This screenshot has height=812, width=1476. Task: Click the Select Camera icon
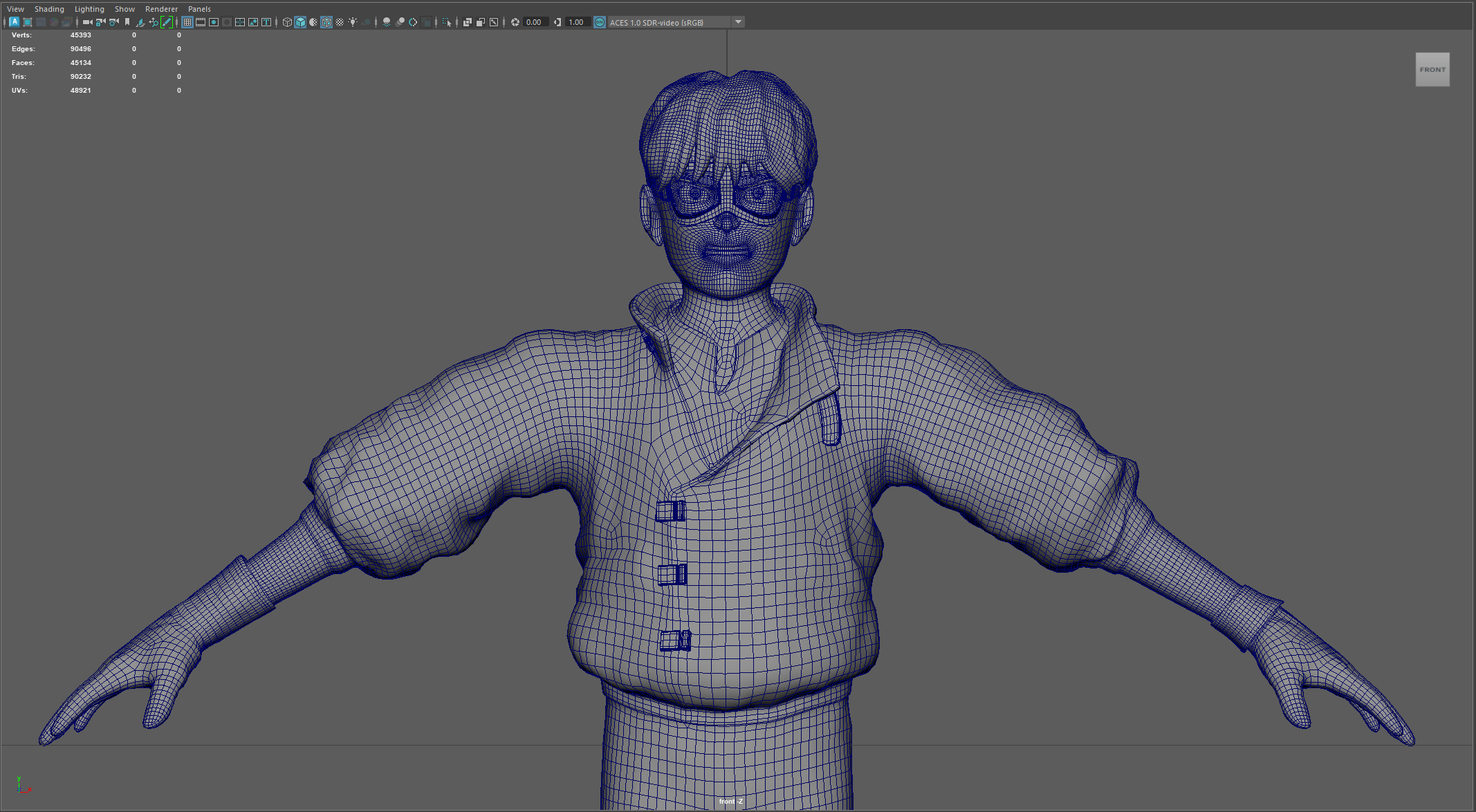coord(87,22)
